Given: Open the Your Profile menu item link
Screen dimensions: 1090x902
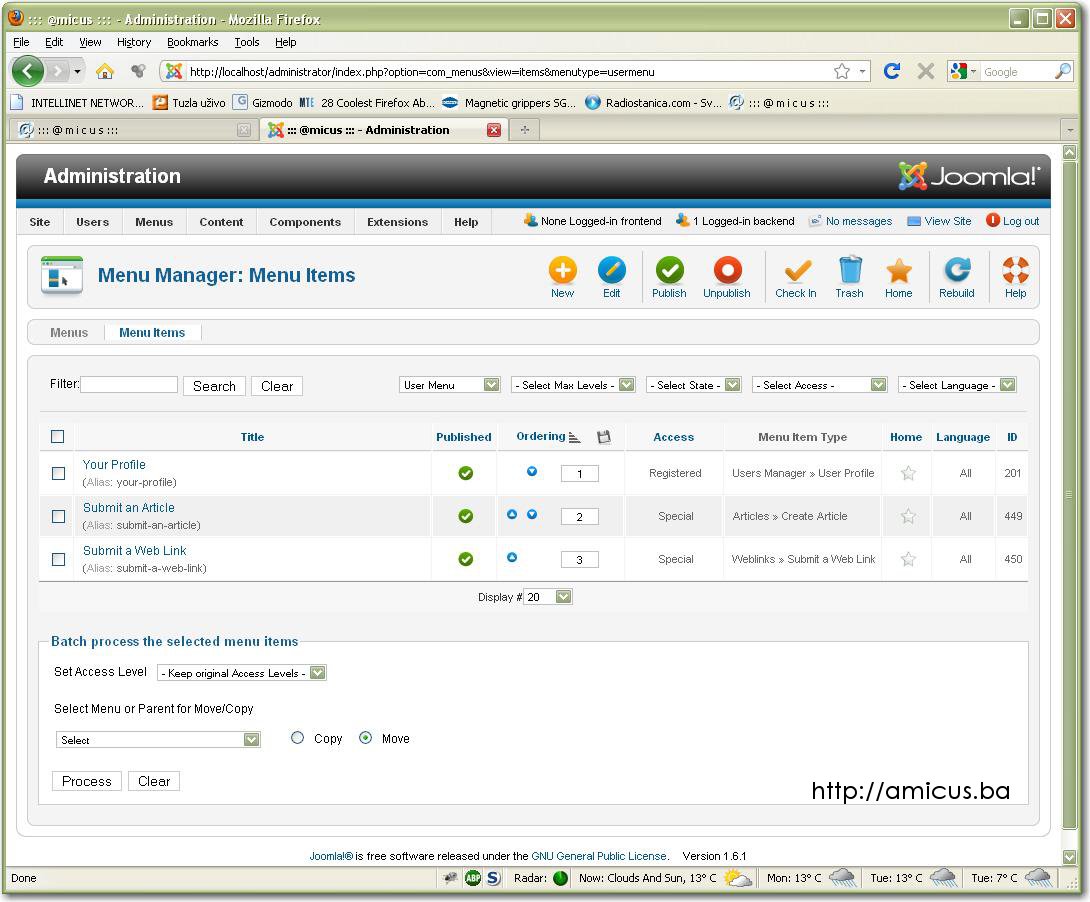Looking at the screenshot, I should click(114, 465).
